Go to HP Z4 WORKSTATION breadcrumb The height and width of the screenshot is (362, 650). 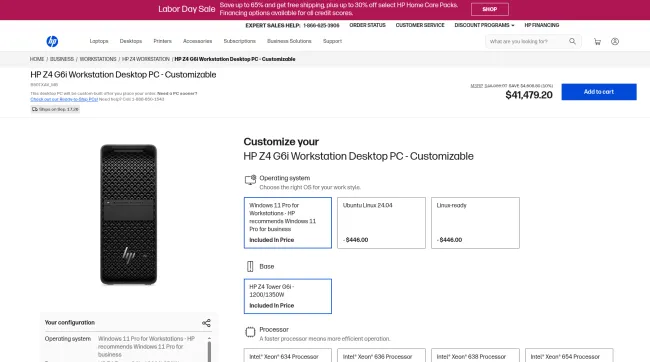coord(146,59)
